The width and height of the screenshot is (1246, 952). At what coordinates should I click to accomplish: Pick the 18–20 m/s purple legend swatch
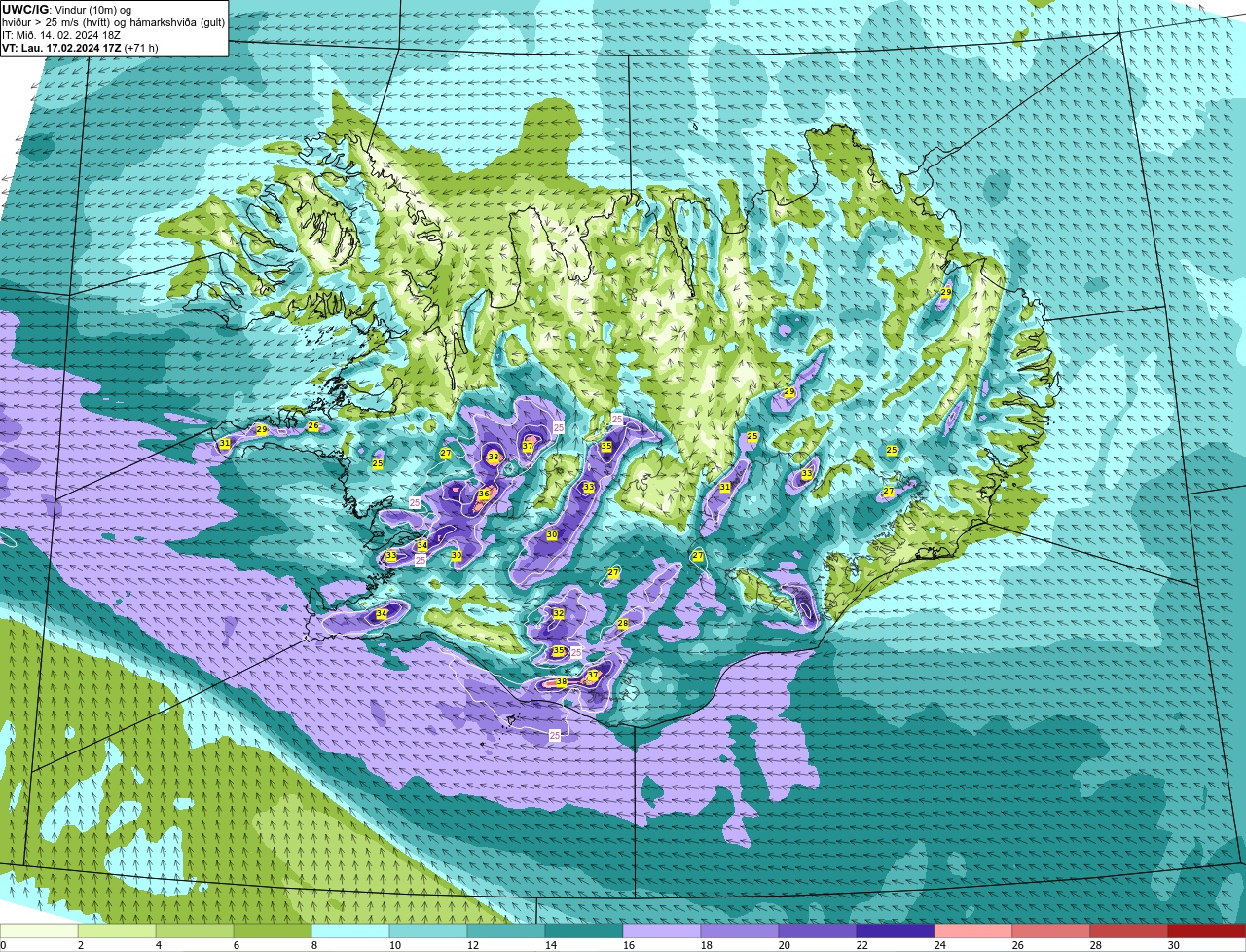(740, 932)
